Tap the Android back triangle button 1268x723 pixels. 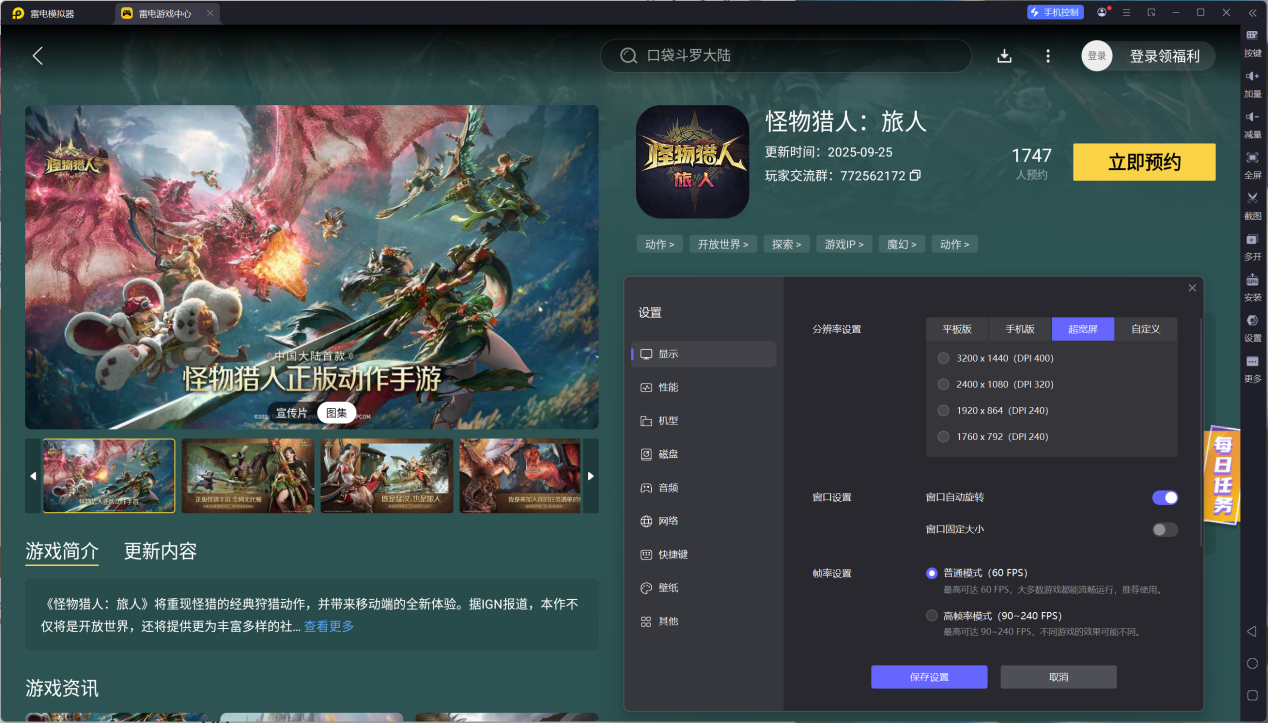click(1252, 632)
